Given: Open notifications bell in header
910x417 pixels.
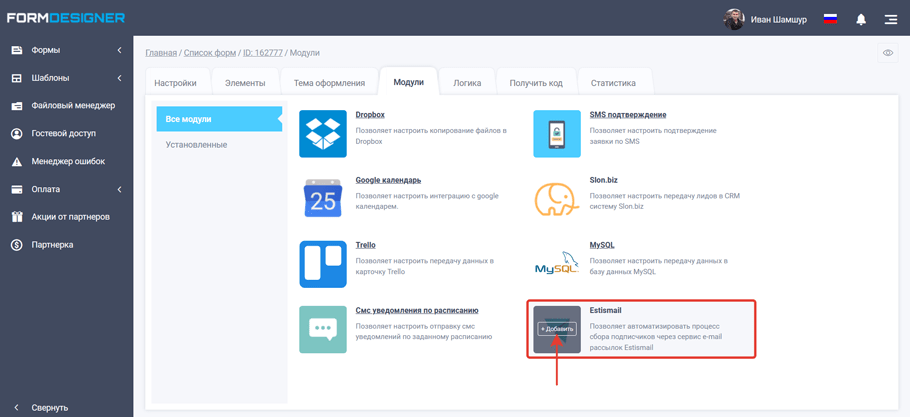Looking at the screenshot, I should click(x=861, y=19).
